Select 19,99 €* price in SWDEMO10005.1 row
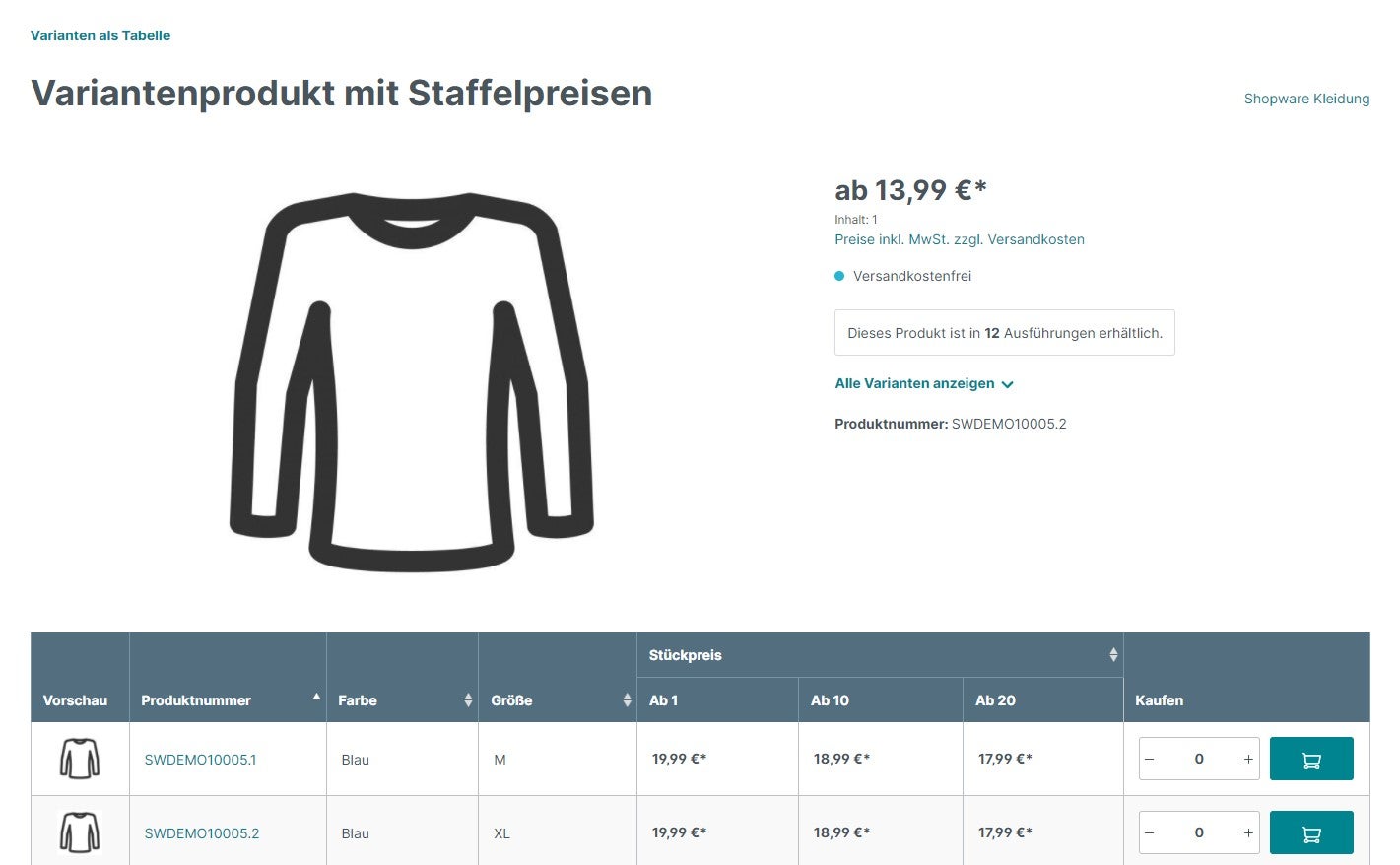1400x865 pixels. pyautogui.click(x=679, y=759)
